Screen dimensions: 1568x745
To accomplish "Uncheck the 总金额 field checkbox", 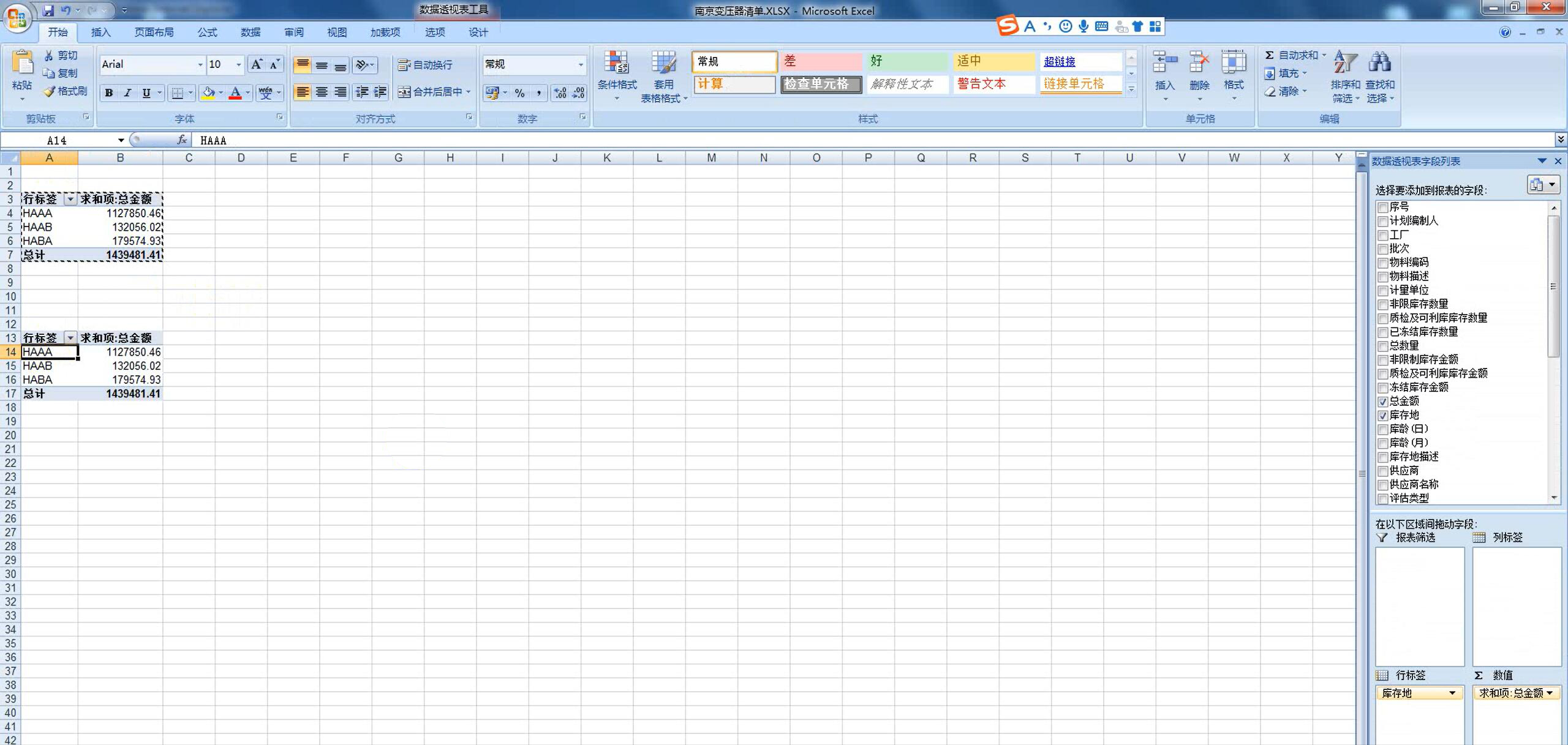I will tap(1382, 402).
